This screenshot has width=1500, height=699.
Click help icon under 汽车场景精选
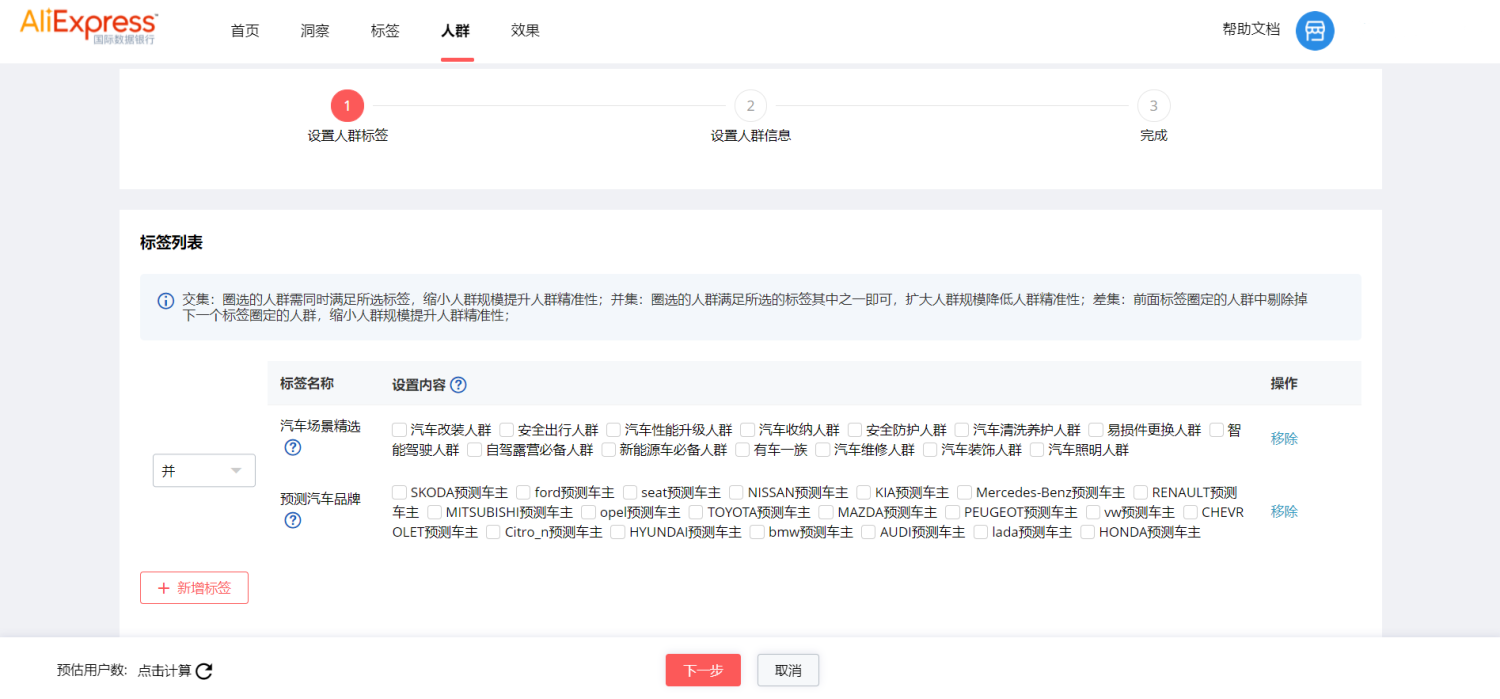pyautogui.click(x=293, y=448)
